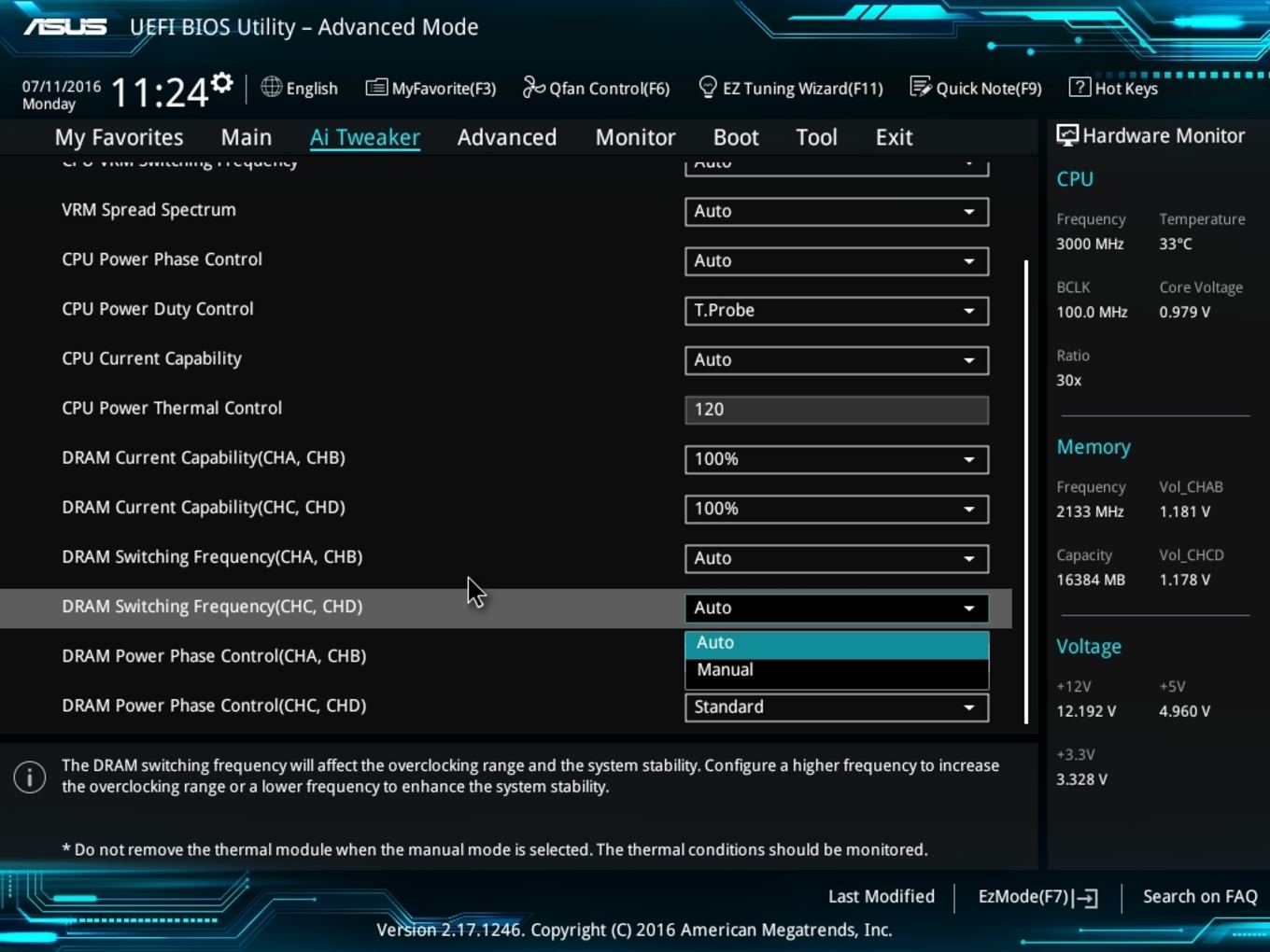Screen dimensions: 1270x952
Task: Select VRM Spread Spectrum row label
Action: coord(148,210)
